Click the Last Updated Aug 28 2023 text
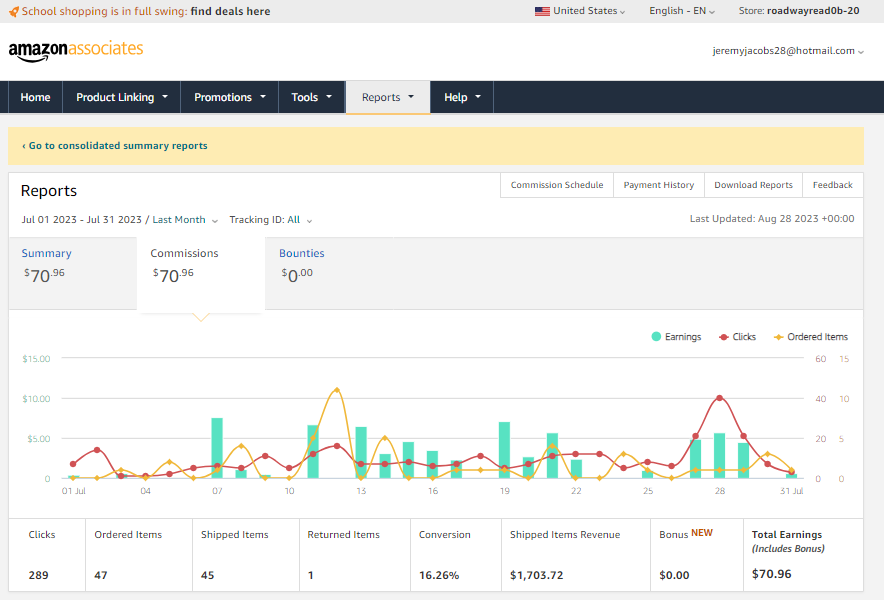Screen dimensions: 884x600 click(x=772, y=219)
